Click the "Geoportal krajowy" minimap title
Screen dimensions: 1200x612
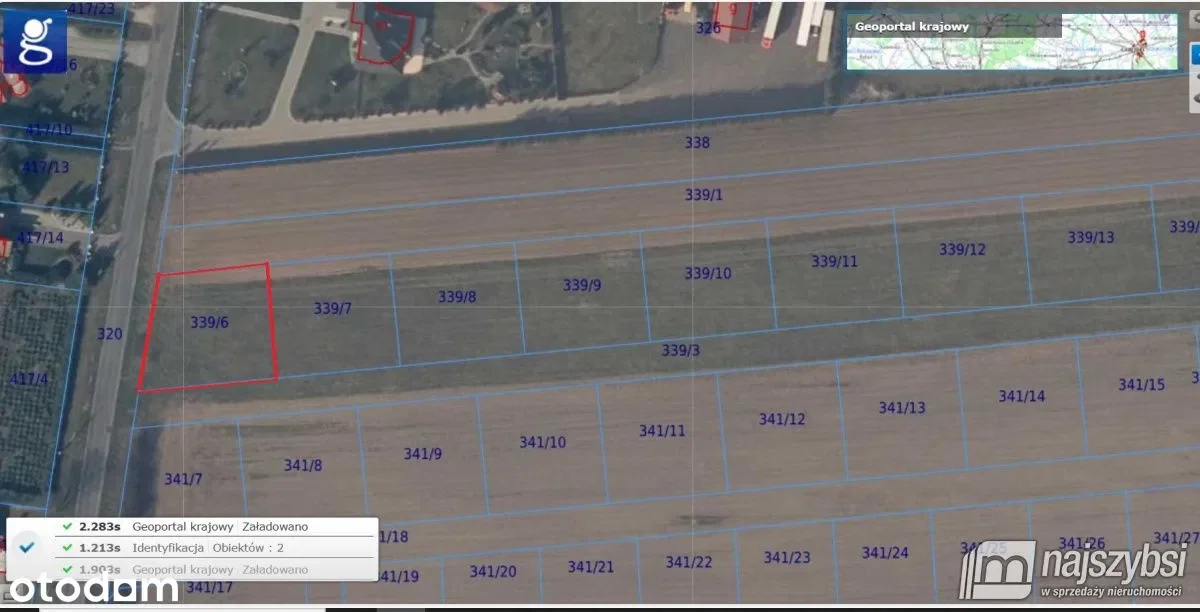(x=911, y=27)
